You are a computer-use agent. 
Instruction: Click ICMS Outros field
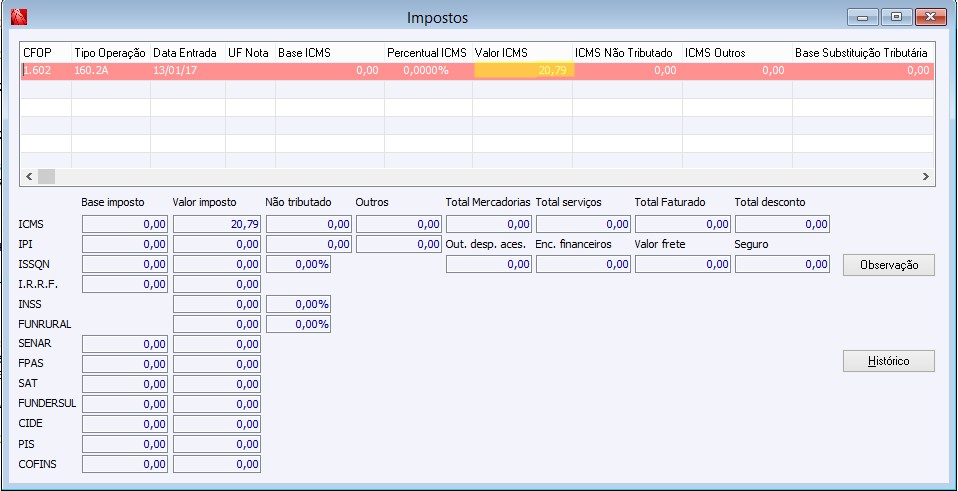(x=398, y=225)
